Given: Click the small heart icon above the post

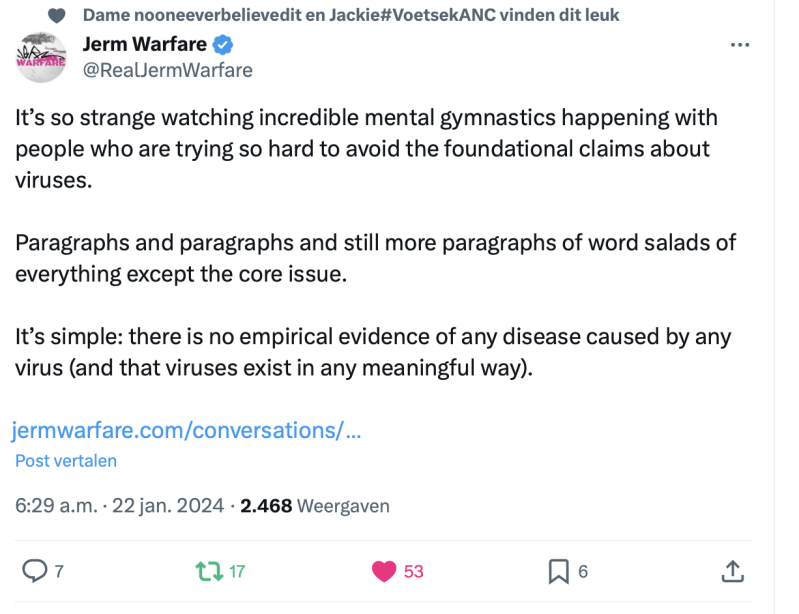Looking at the screenshot, I should (x=57, y=15).
